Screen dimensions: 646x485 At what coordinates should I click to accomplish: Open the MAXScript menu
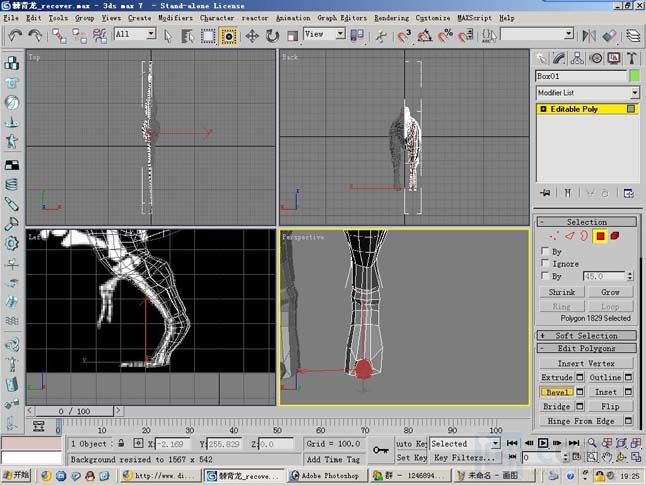[x=474, y=18]
